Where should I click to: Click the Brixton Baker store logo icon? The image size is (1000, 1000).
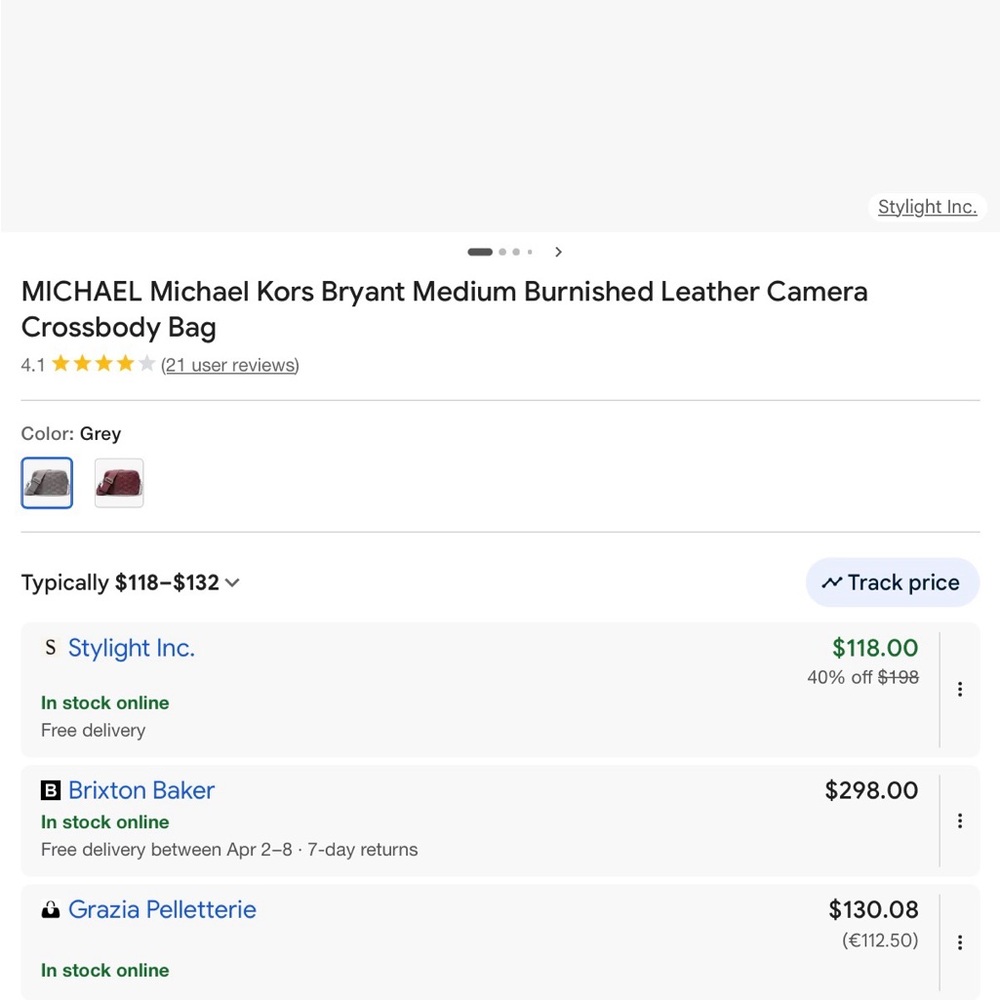(x=50, y=791)
